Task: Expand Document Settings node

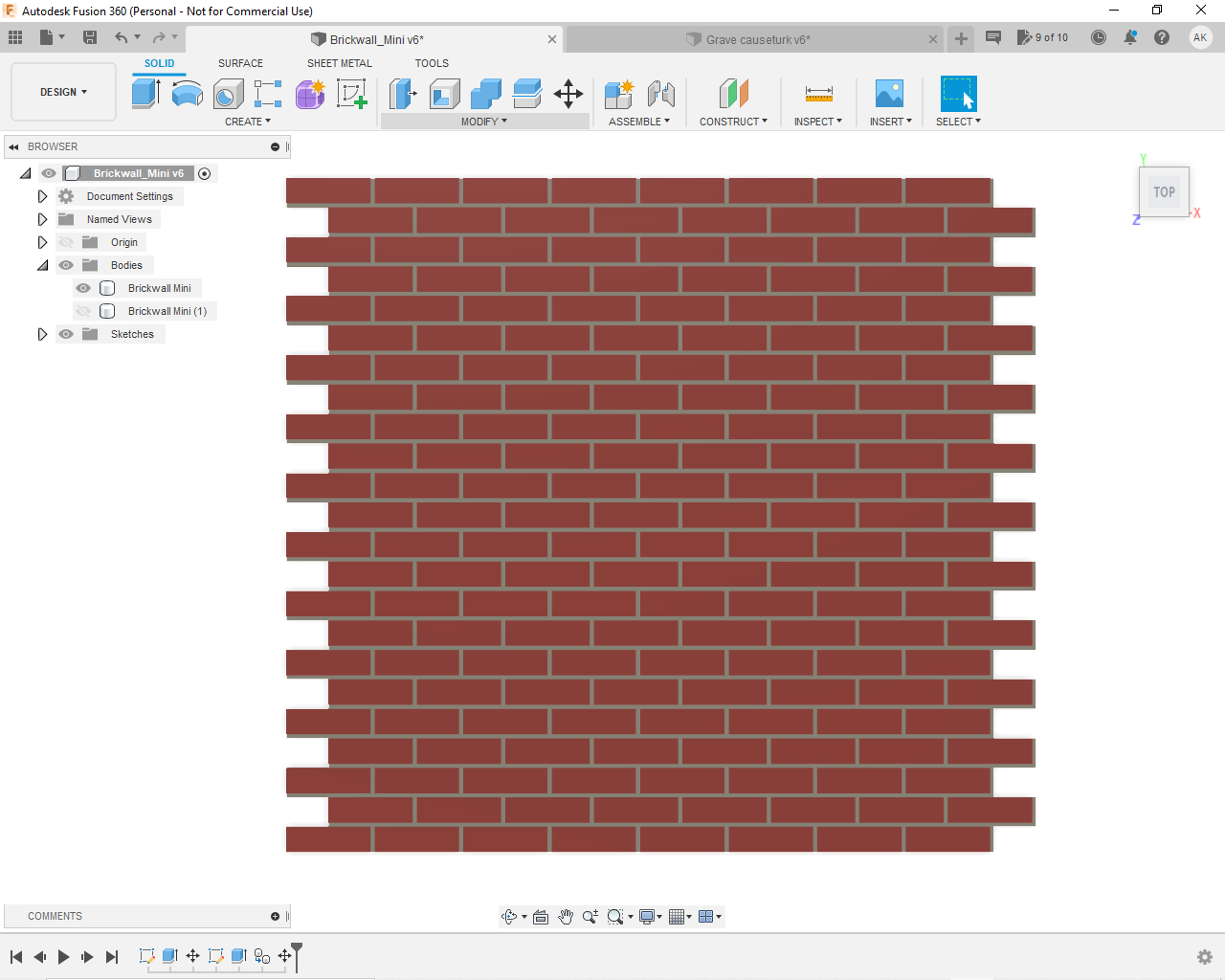Action: tap(42, 196)
